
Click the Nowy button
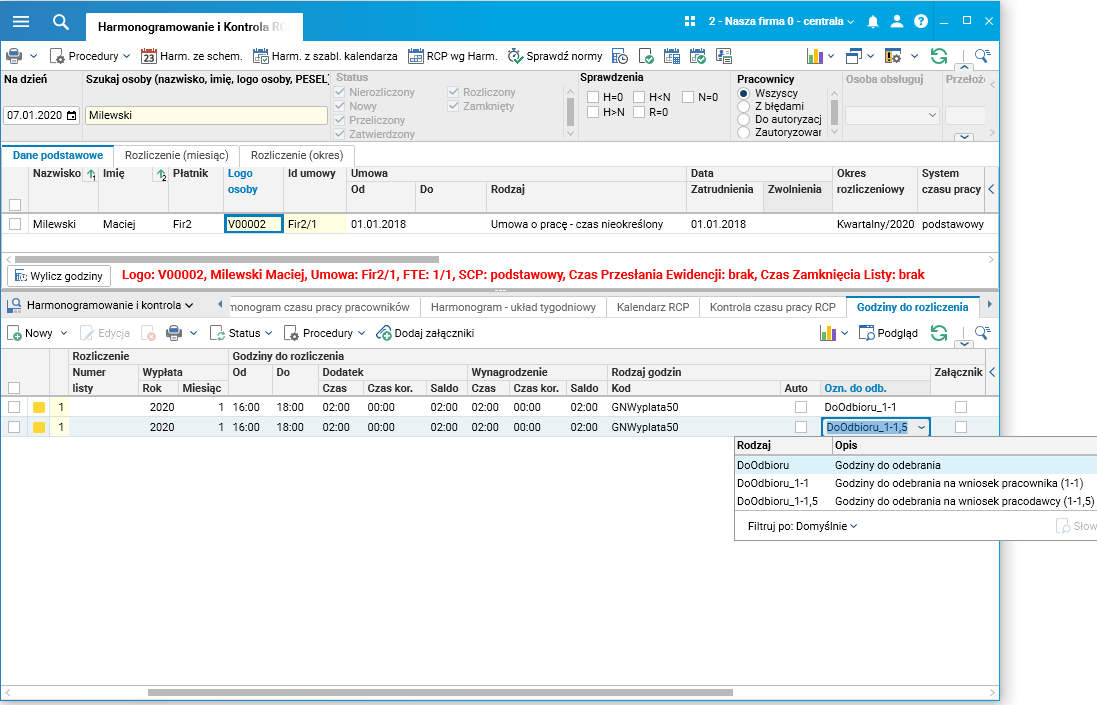click(x=30, y=333)
